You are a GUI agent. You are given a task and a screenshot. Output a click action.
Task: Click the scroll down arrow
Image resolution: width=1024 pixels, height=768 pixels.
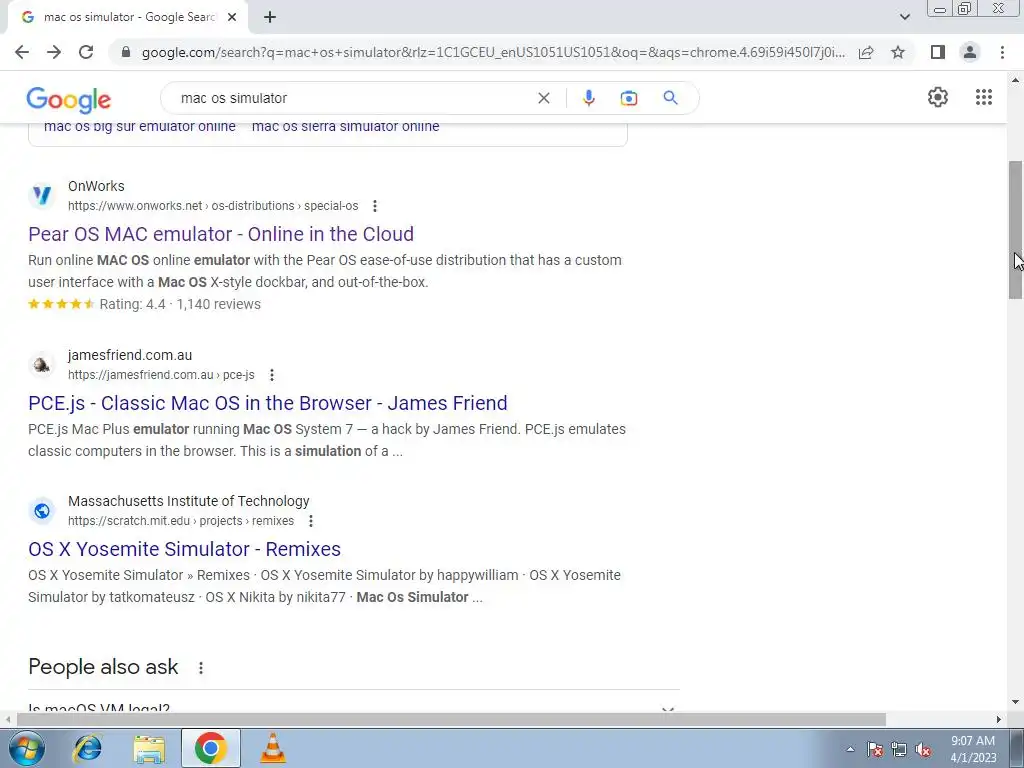pyautogui.click(x=1015, y=702)
